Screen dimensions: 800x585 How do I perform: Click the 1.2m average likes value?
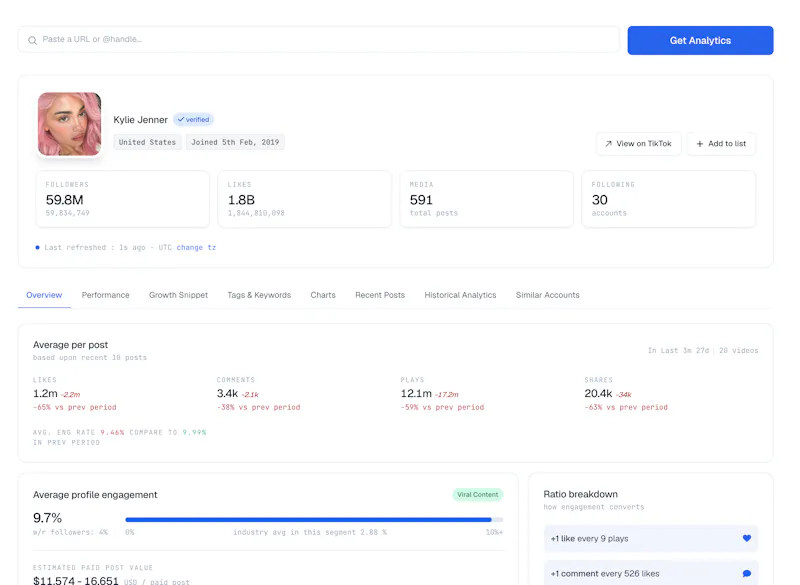[45, 393]
